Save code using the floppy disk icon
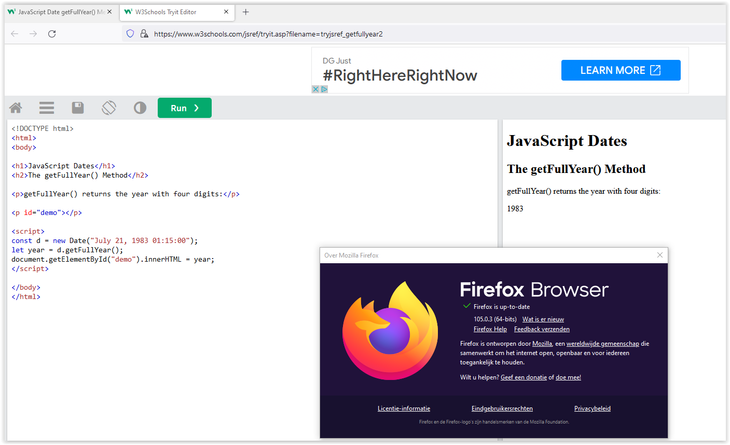 [78, 108]
